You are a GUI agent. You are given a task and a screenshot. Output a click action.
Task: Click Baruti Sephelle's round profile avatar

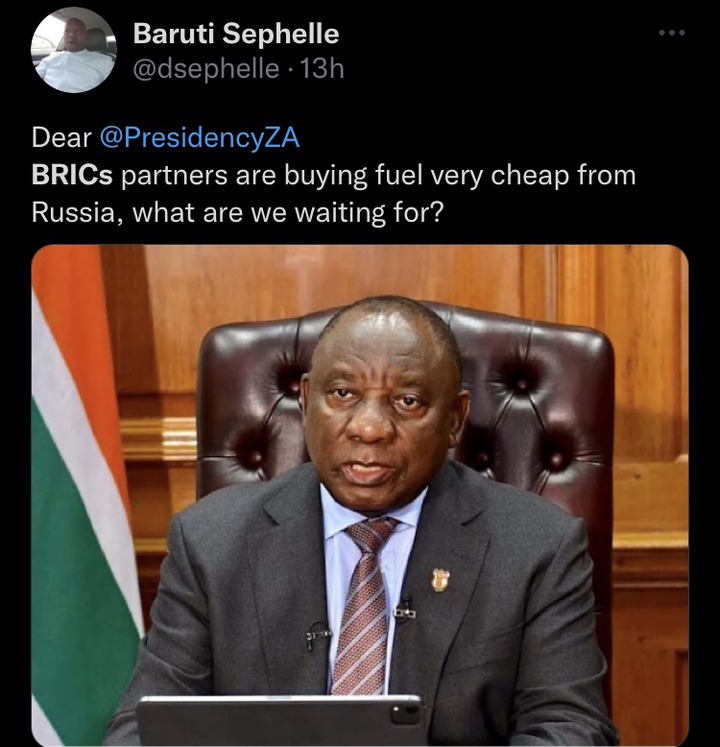tap(74, 50)
